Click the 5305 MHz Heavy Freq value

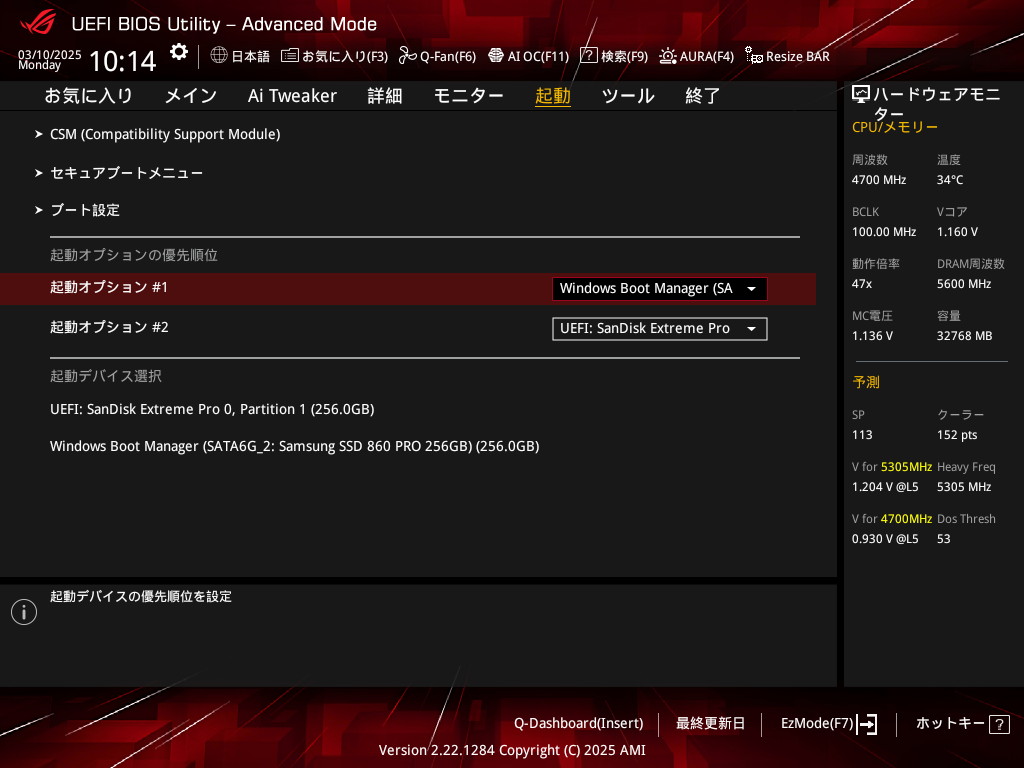click(964, 487)
